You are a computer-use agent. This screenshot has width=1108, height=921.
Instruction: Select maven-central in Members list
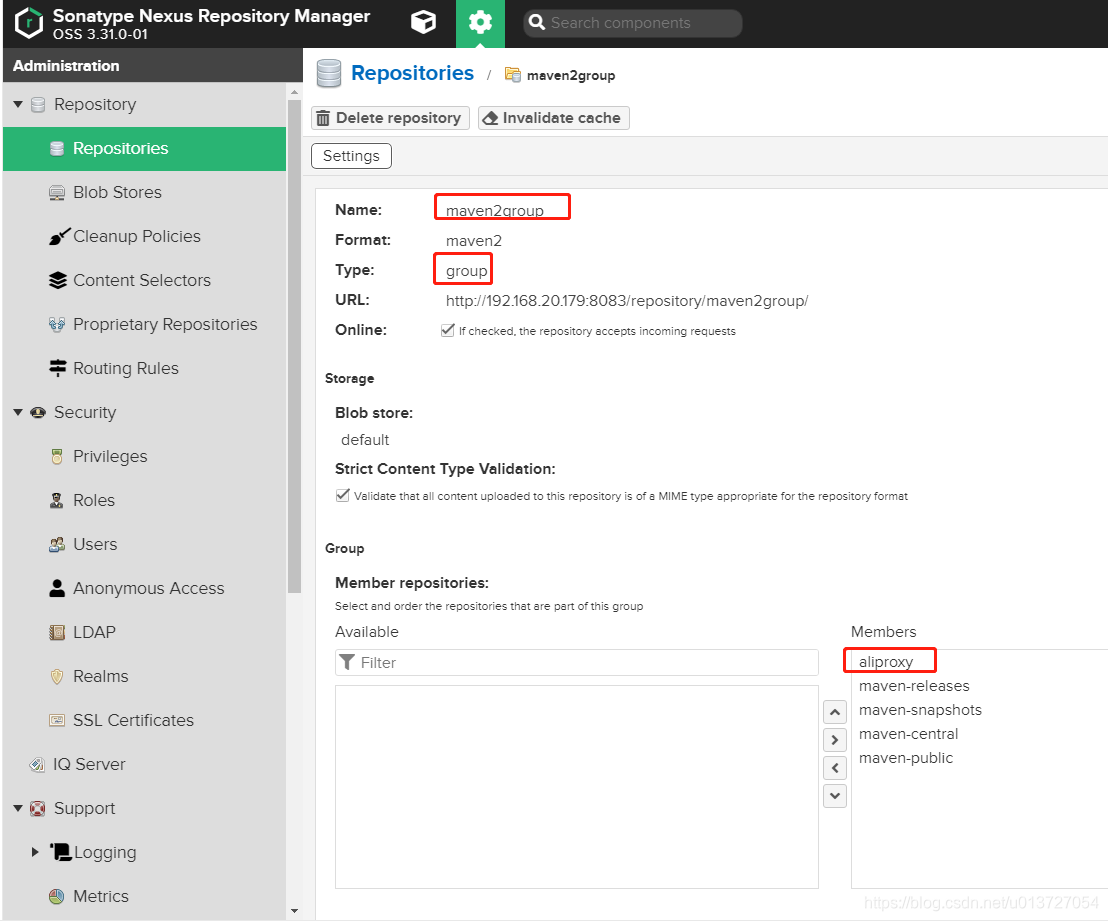(x=908, y=734)
